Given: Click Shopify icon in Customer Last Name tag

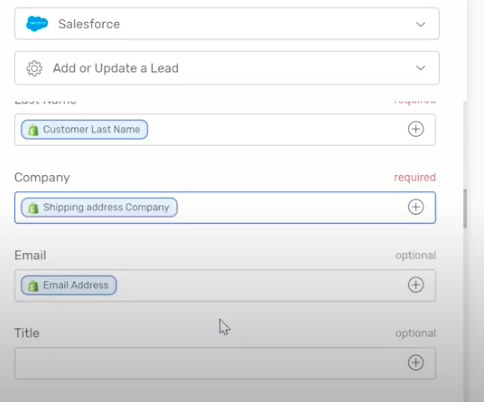Looking at the screenshot, I should [33, 130].
